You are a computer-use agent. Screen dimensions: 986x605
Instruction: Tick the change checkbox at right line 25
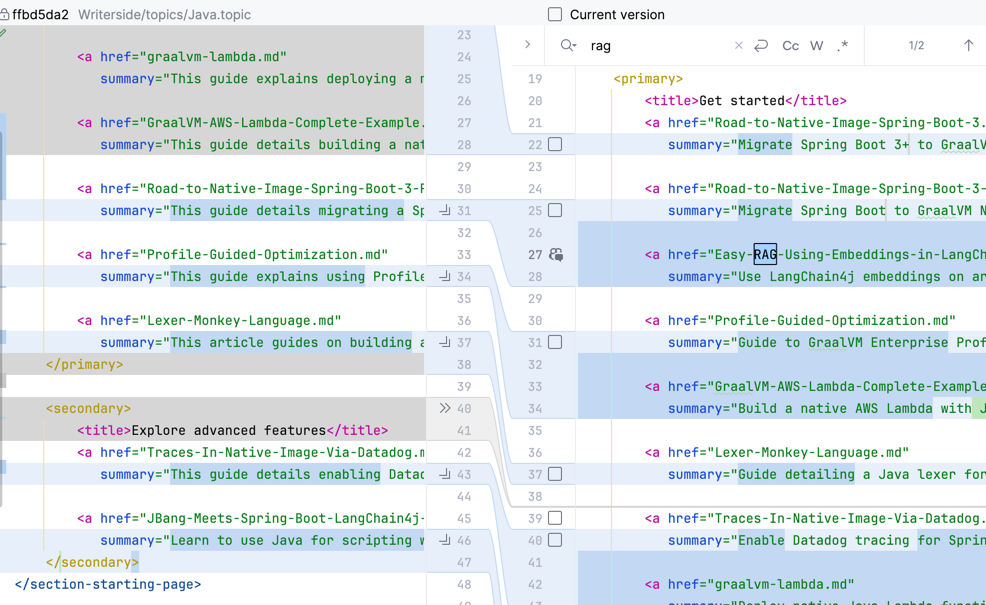[x=555, y=210]
